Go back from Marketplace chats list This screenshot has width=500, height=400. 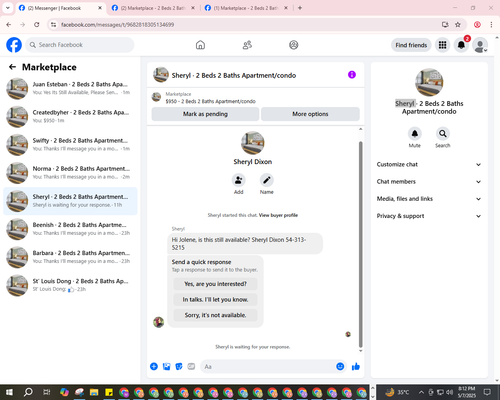point(12,67)
